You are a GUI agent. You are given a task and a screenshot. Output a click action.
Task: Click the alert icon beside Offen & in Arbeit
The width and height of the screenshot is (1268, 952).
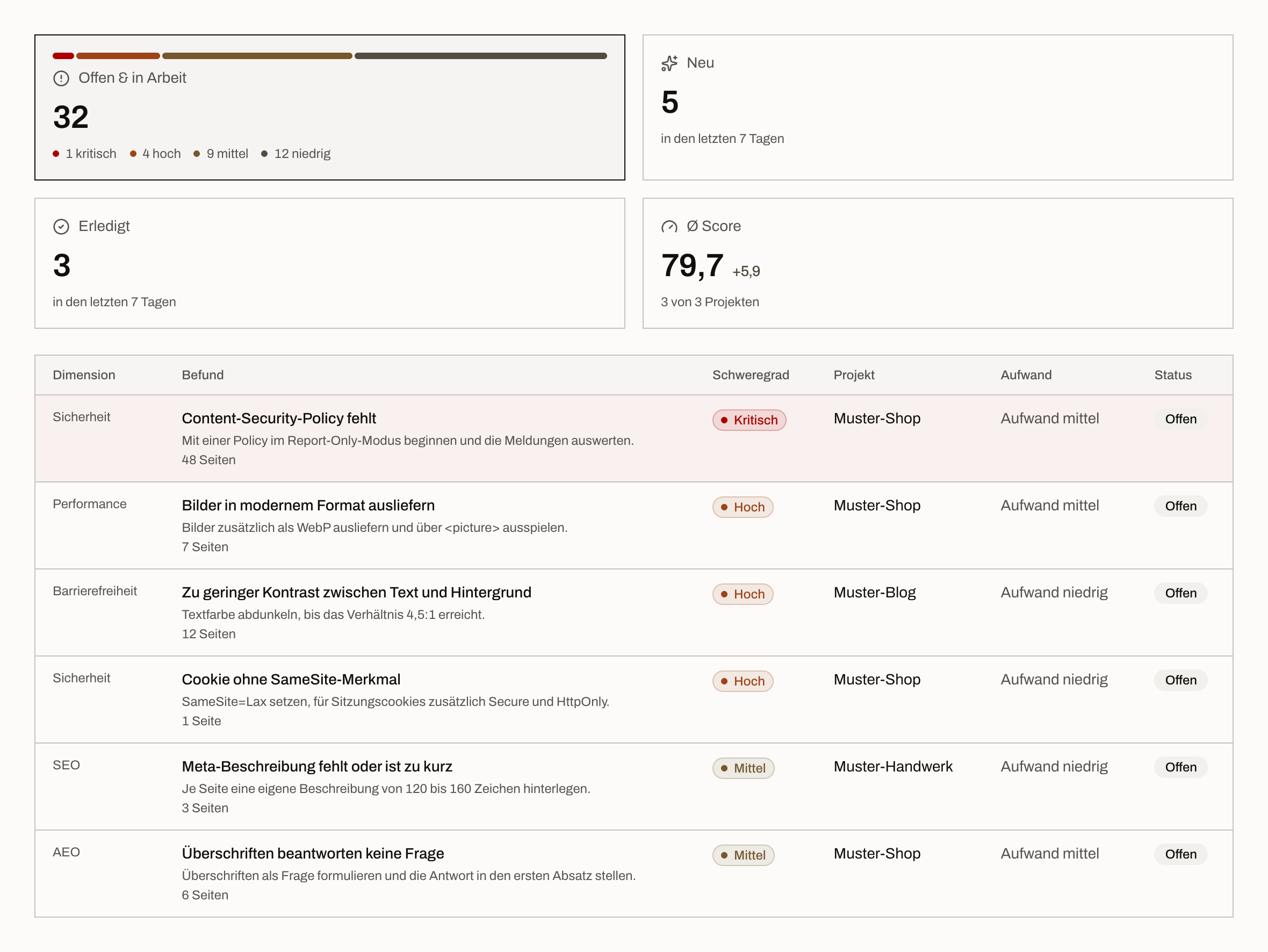[61, 78]
